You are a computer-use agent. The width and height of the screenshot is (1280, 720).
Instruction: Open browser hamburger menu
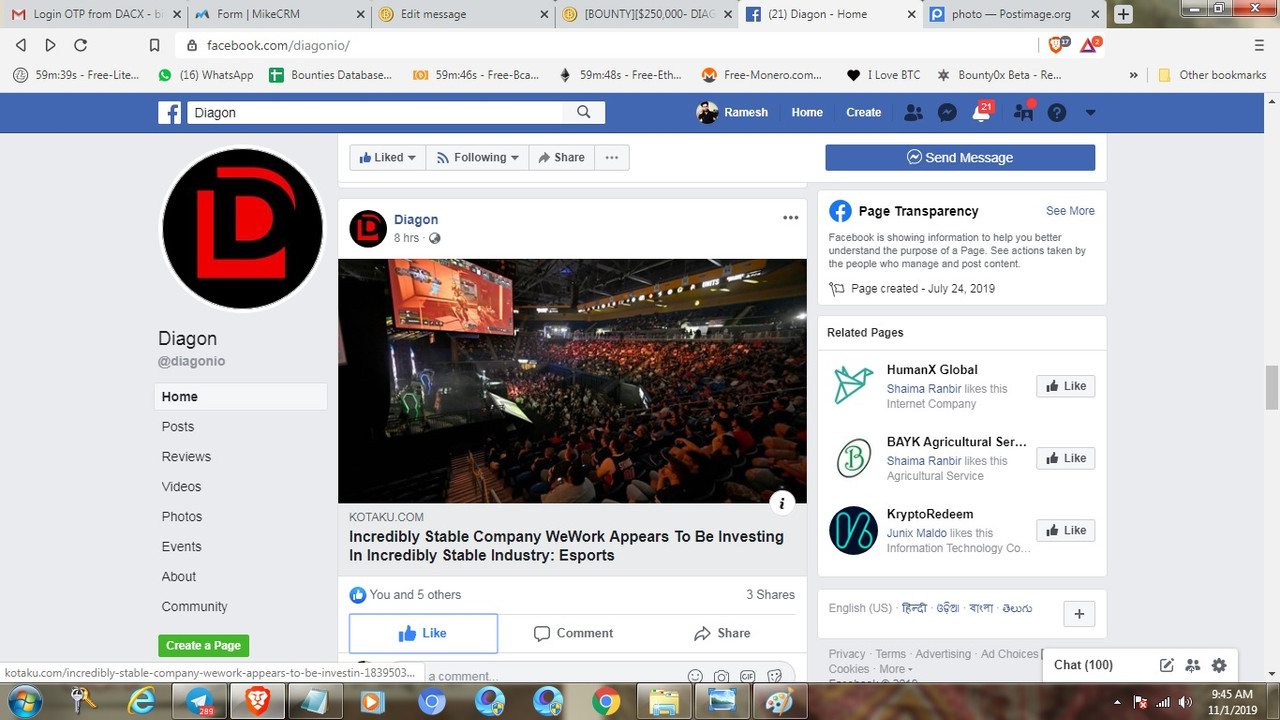click(x=1259, y=45)
